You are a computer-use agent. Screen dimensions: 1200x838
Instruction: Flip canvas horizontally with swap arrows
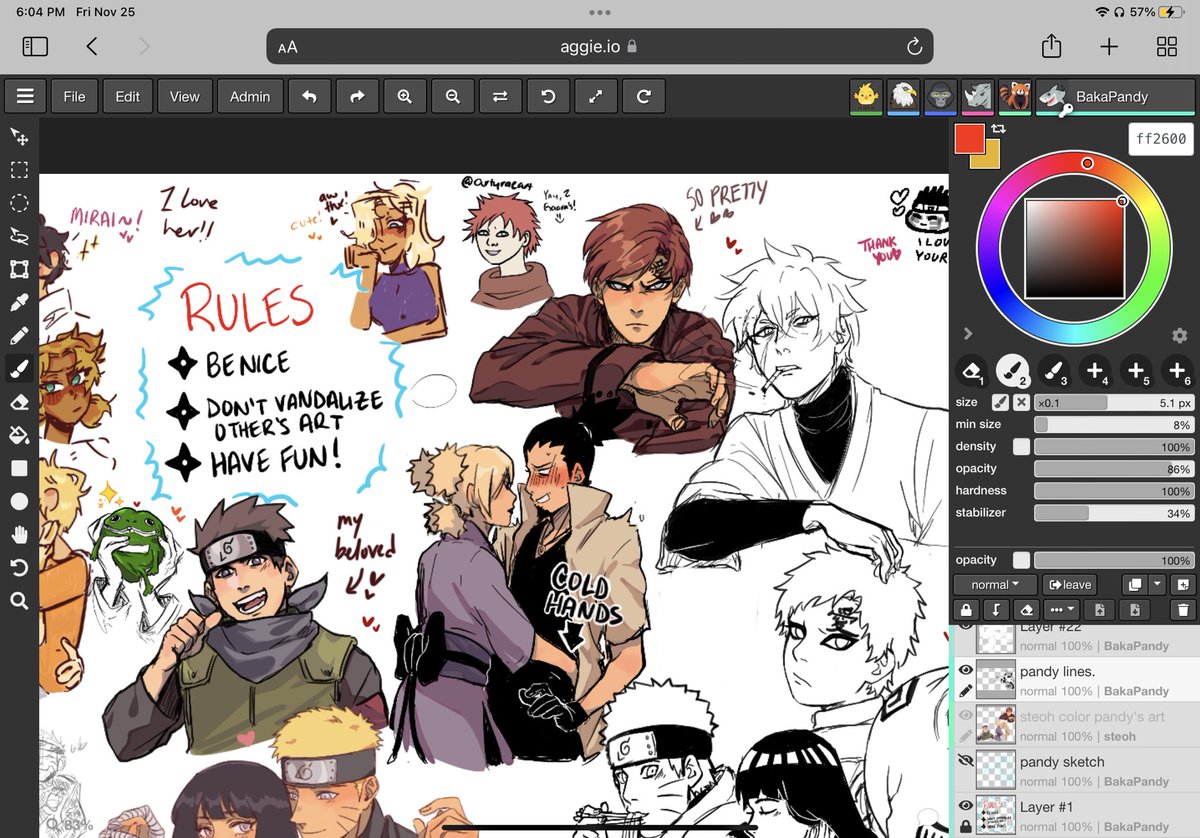[x=500, y=97]
